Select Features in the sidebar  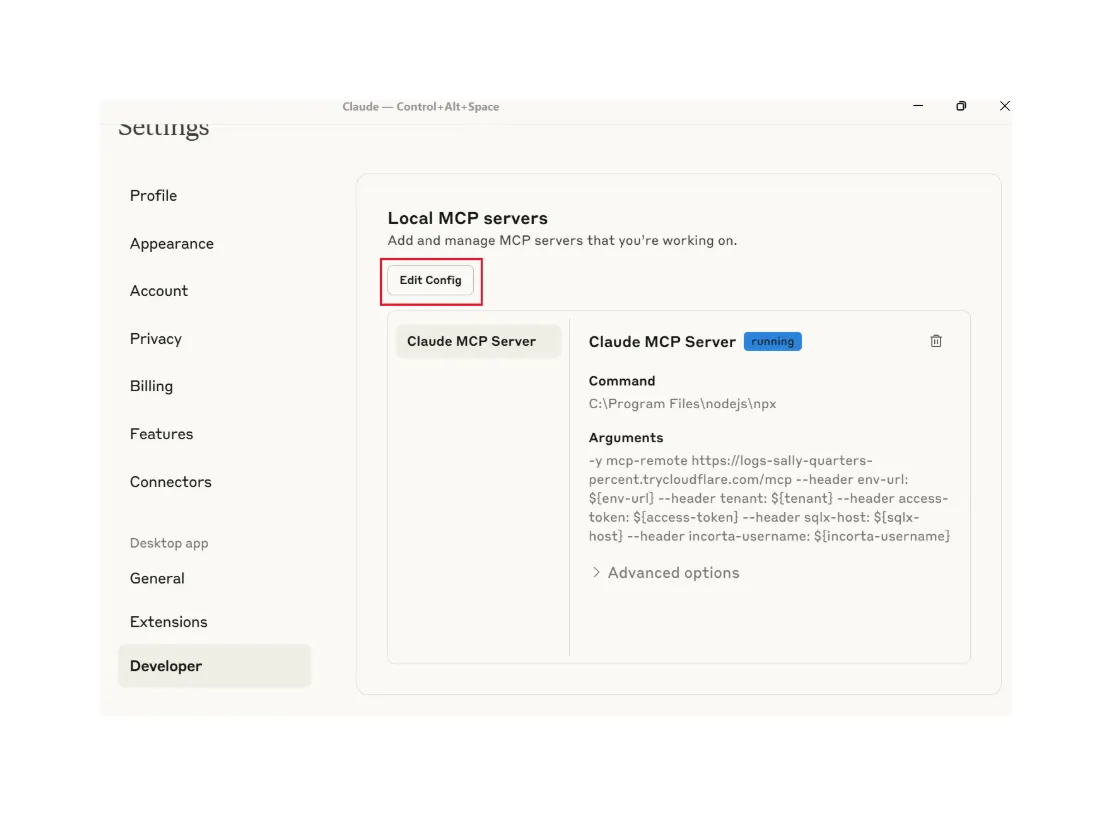[x=161, y=434]
